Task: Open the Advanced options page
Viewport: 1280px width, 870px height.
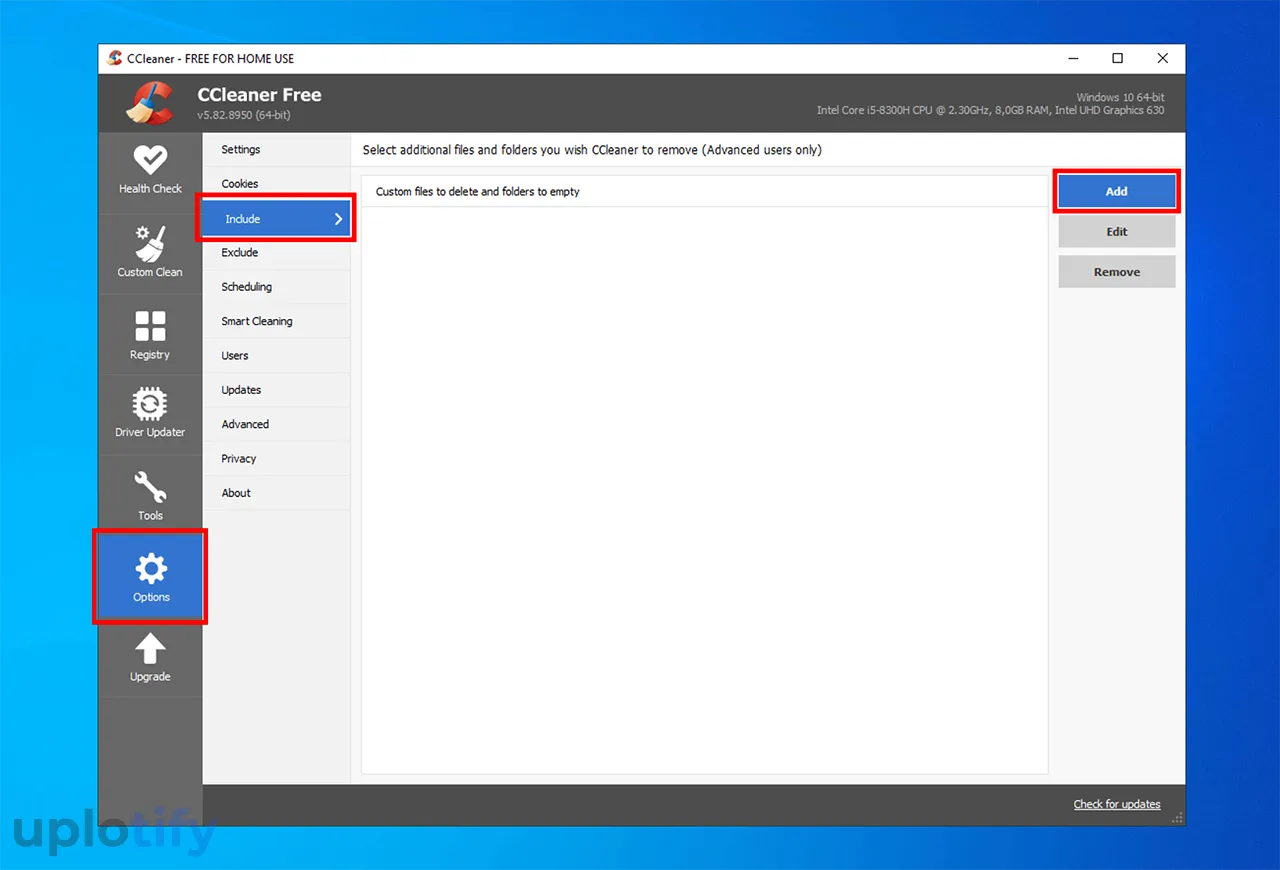Action: 276,424
